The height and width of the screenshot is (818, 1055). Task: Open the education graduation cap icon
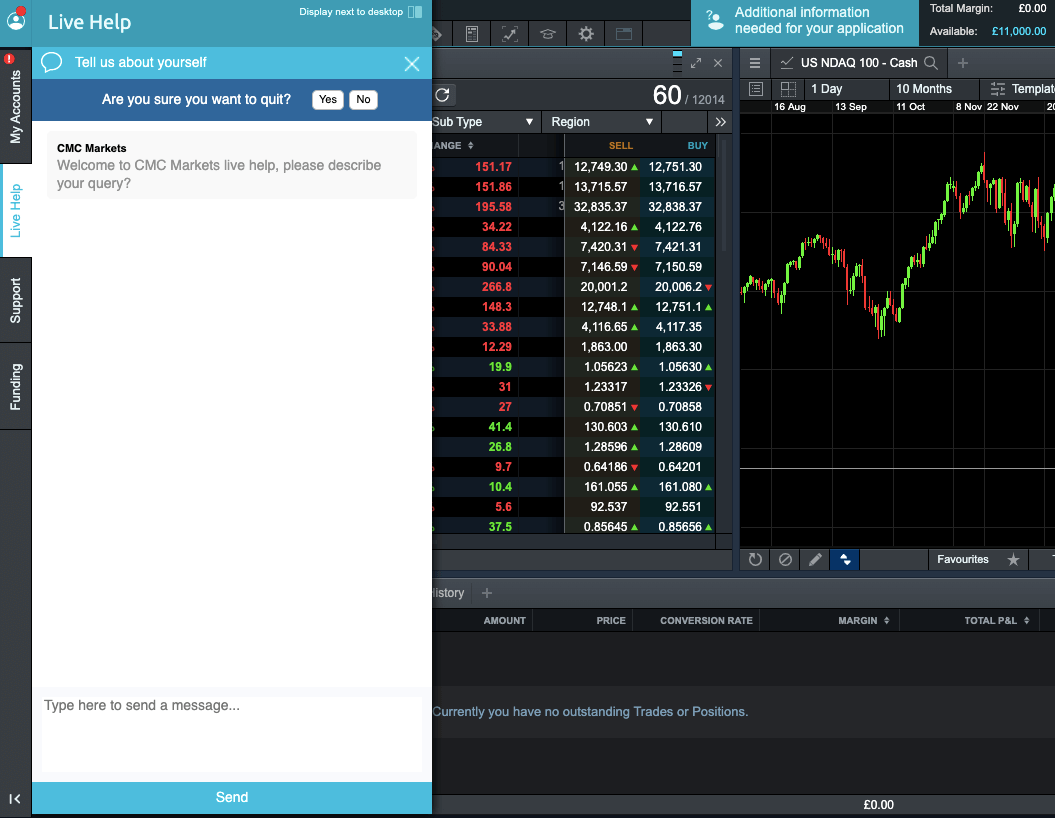(x=548, y=34)
